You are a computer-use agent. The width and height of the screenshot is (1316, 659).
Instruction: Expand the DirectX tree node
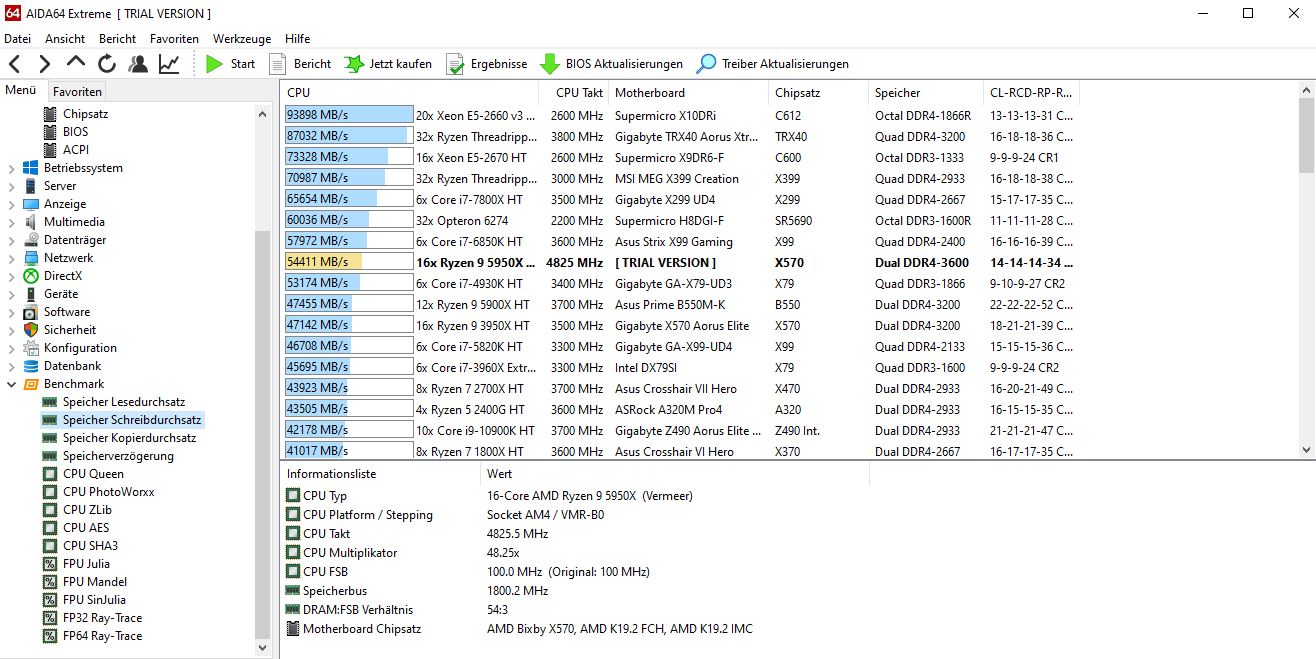click(12, 276)
